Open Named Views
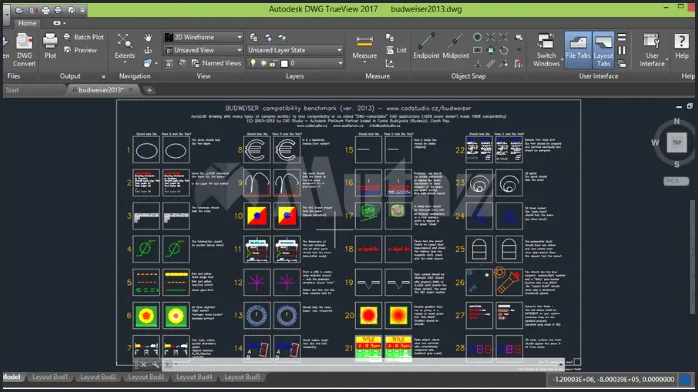 [x=216, y=63]
